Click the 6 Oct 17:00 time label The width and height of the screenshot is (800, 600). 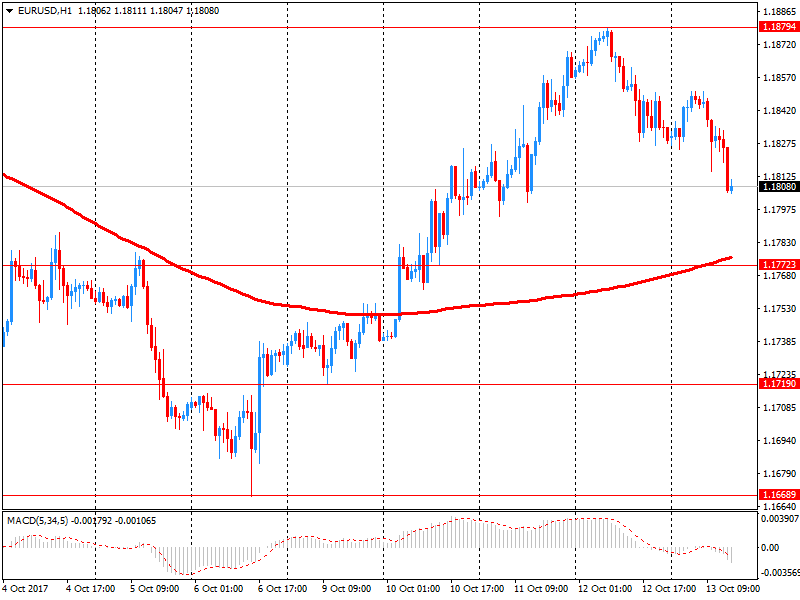[283, 589]
